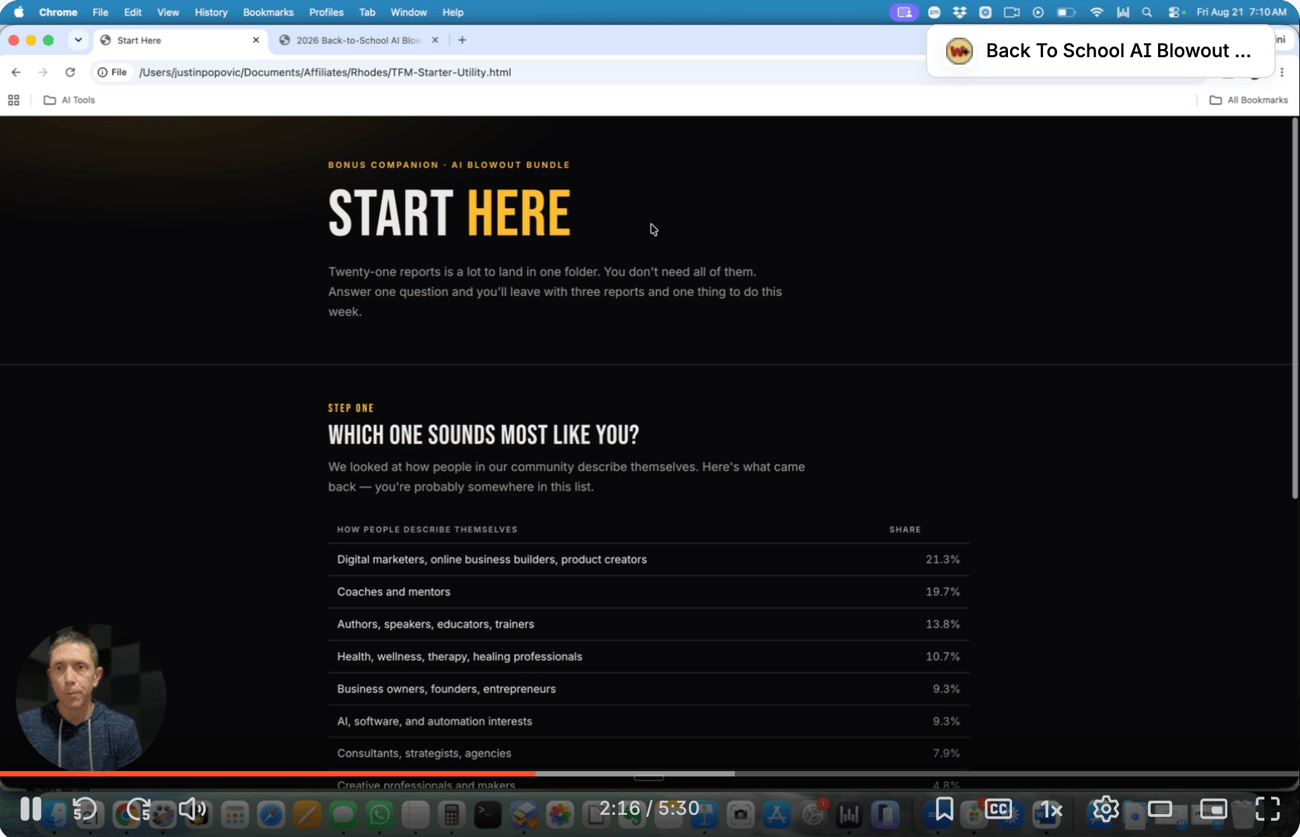
Task: Select 'AI, software, and automation interests' row
Action: tap(648, 721)
